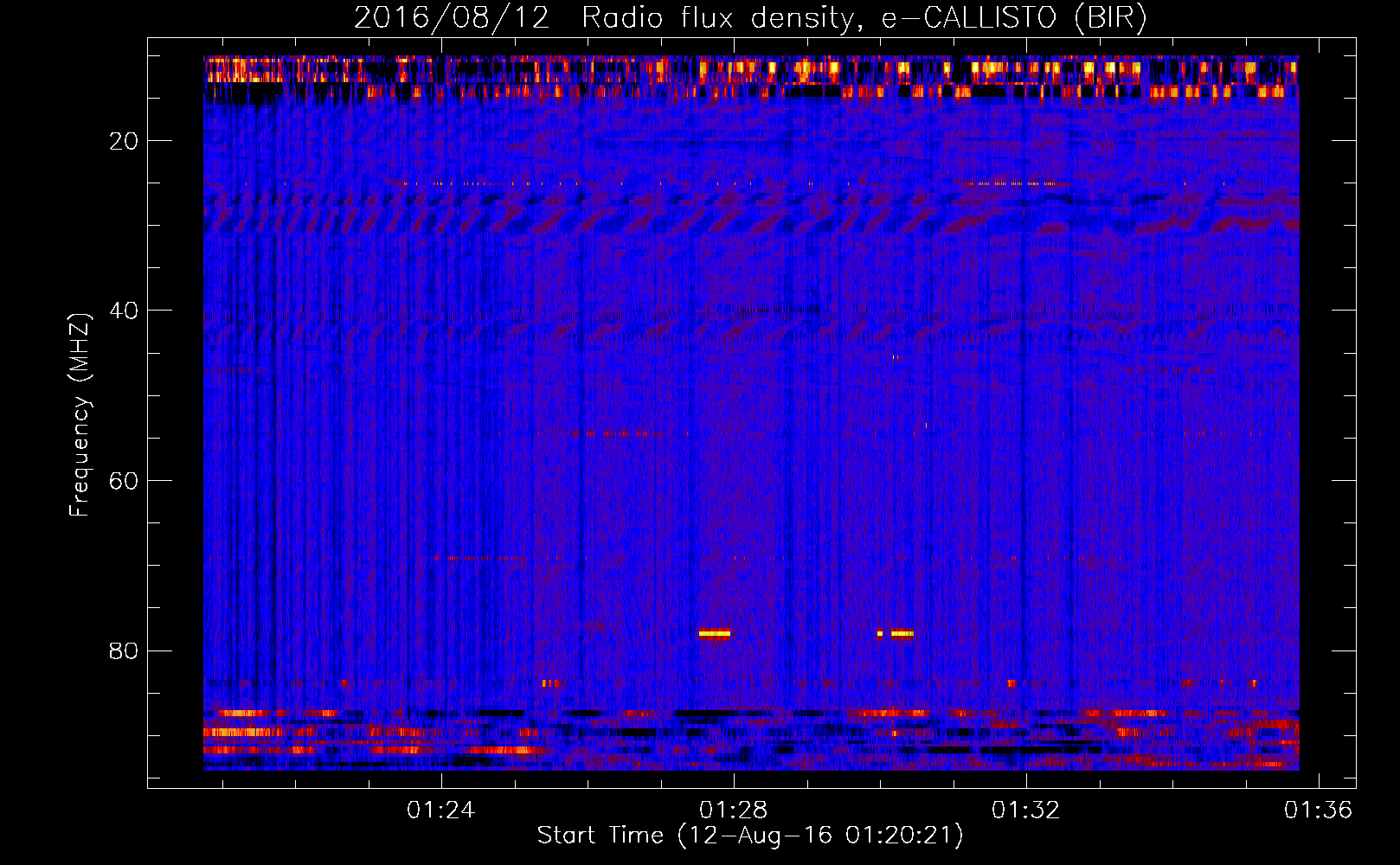Image resolution: width=1400 pixels, height=865 pixels.
Task: Click the 60 MHz frequency tick label
Action: 124,481
